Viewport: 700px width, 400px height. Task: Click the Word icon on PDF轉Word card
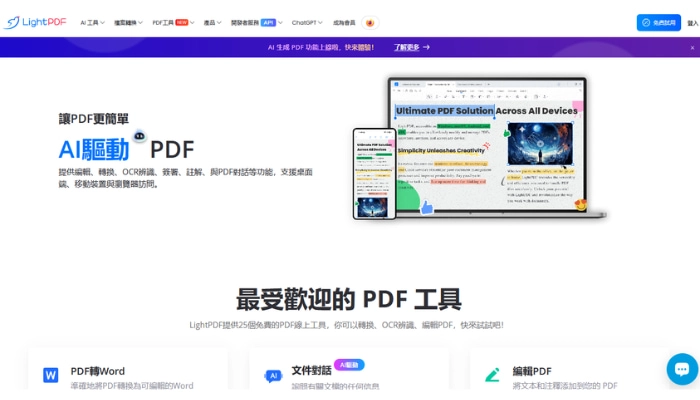(51, 375)
